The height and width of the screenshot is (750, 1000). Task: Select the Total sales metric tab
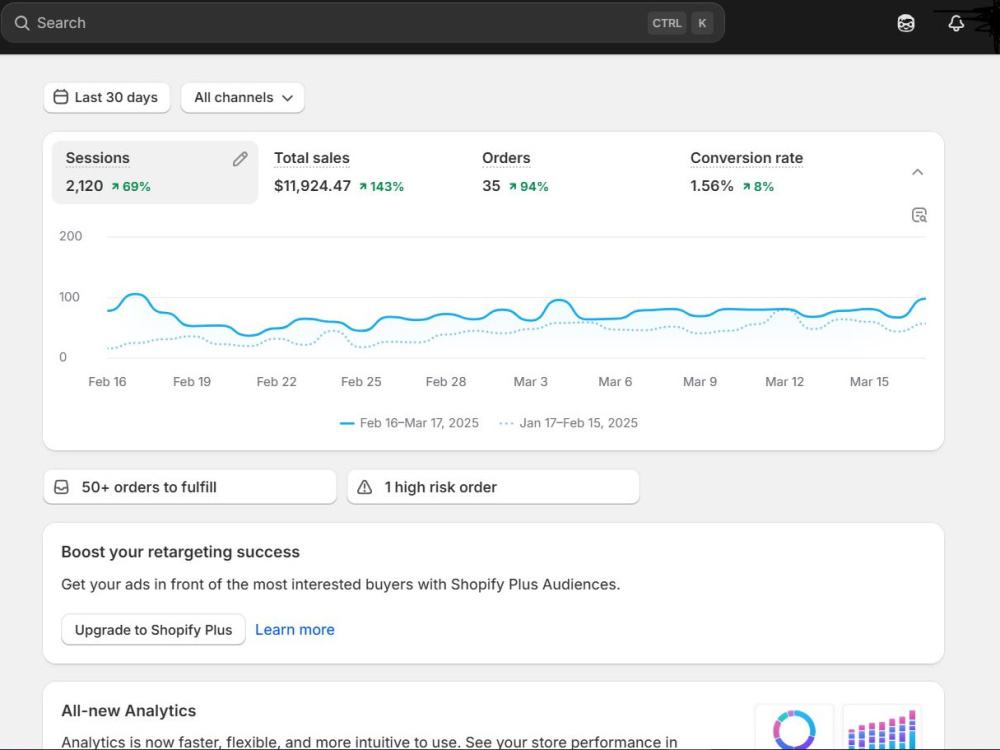pyautogui.click(x=364, y=172)
